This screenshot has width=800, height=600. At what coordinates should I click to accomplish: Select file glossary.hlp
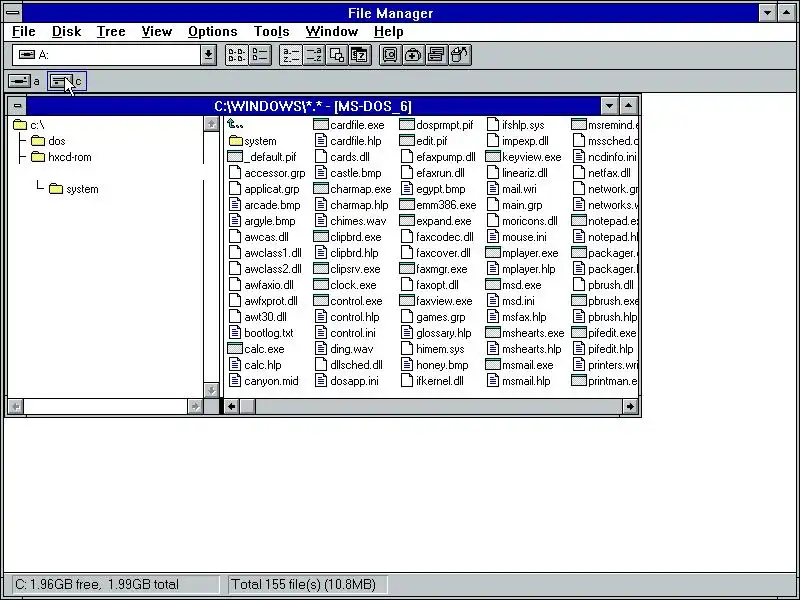(x=436, y=333)
